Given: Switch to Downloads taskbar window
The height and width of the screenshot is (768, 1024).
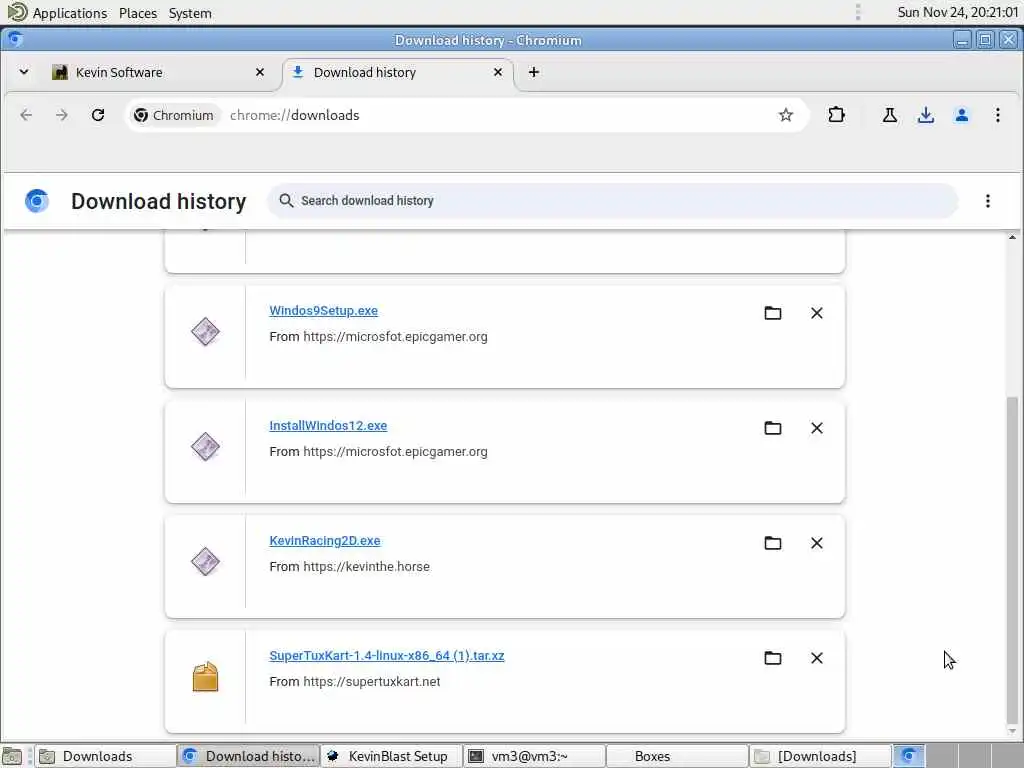Looking at the screenshot, I should (104, 756).
